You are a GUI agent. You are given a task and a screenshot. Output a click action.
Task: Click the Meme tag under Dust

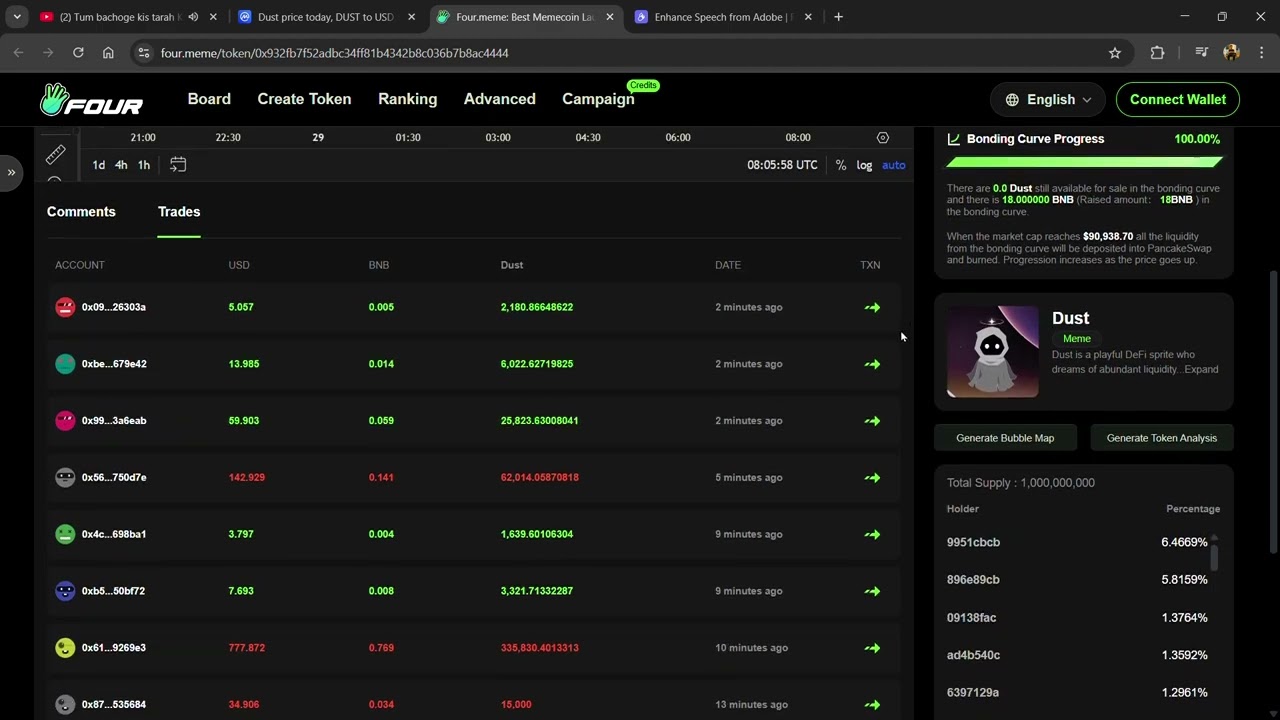(x=1077, y=339)
